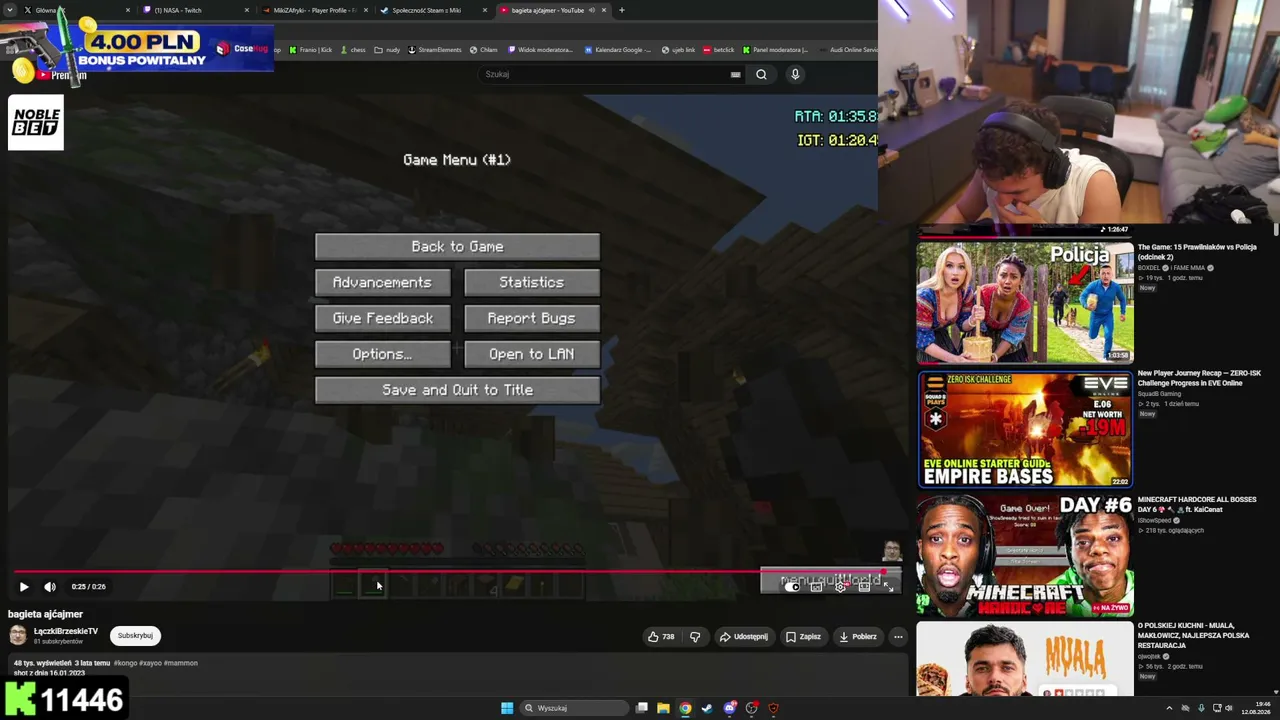Switch to the NASA - Twitch tab

195,10
